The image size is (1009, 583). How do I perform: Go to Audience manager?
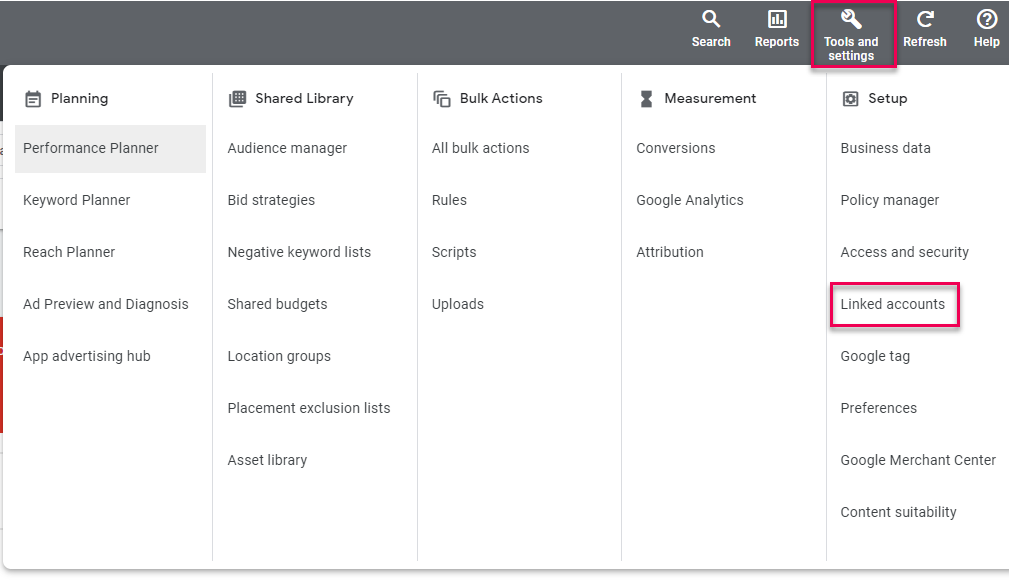287,148
